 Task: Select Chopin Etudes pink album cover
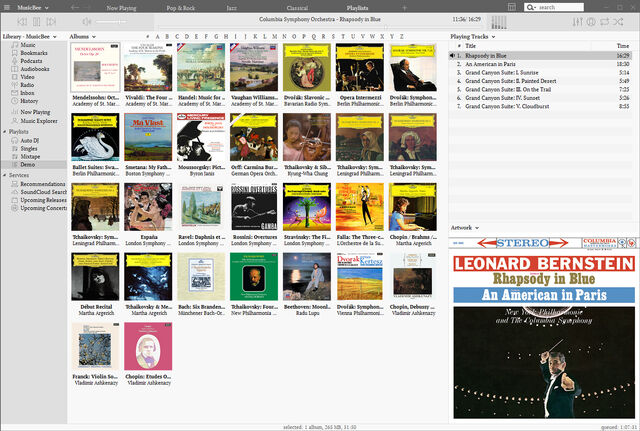148,346
